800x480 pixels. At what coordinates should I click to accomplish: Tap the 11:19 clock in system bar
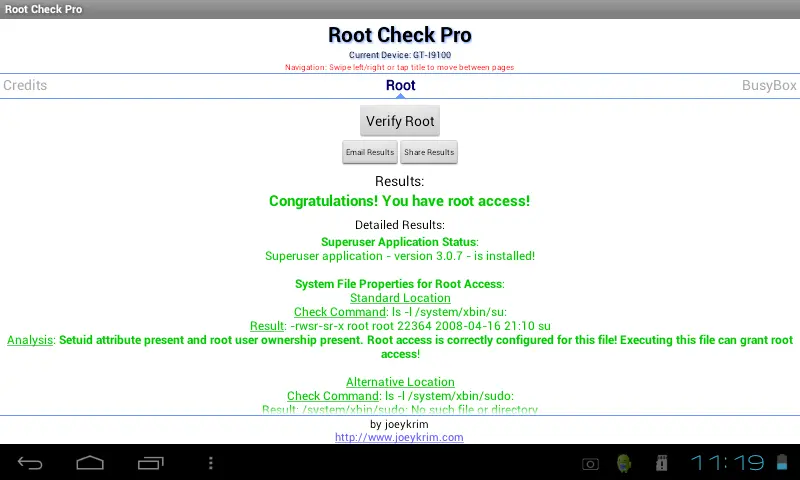(x=727, y=463)
